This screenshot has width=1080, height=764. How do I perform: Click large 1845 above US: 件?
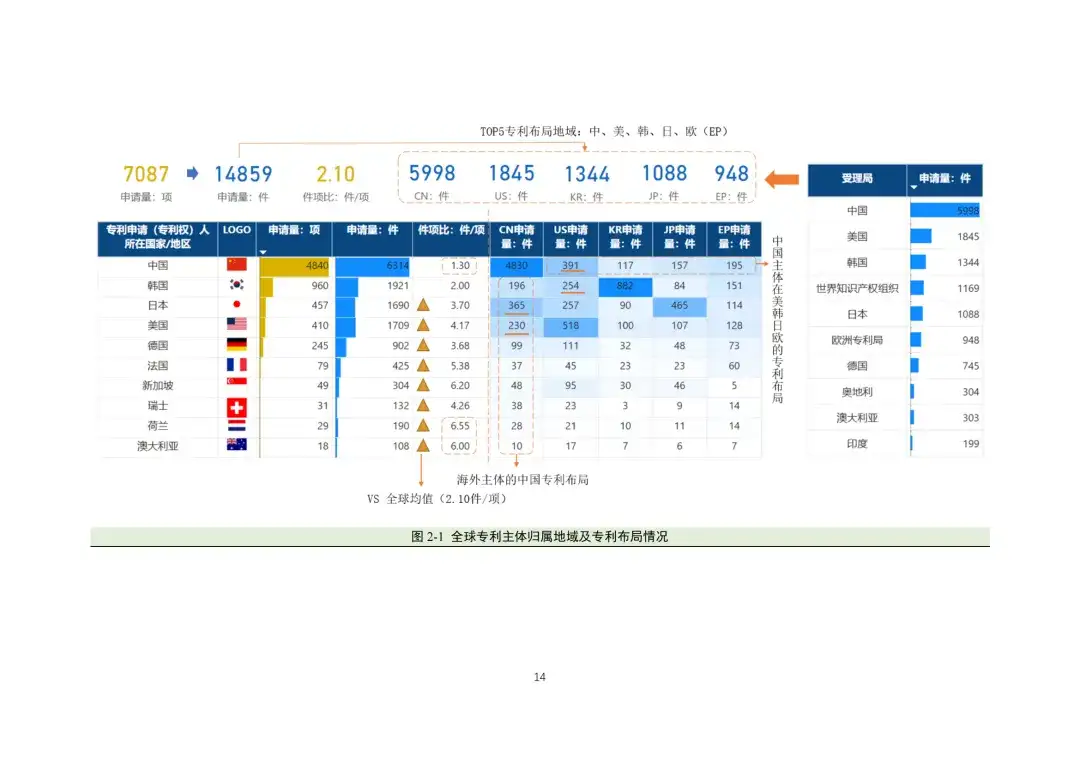(x=511, y=174)
